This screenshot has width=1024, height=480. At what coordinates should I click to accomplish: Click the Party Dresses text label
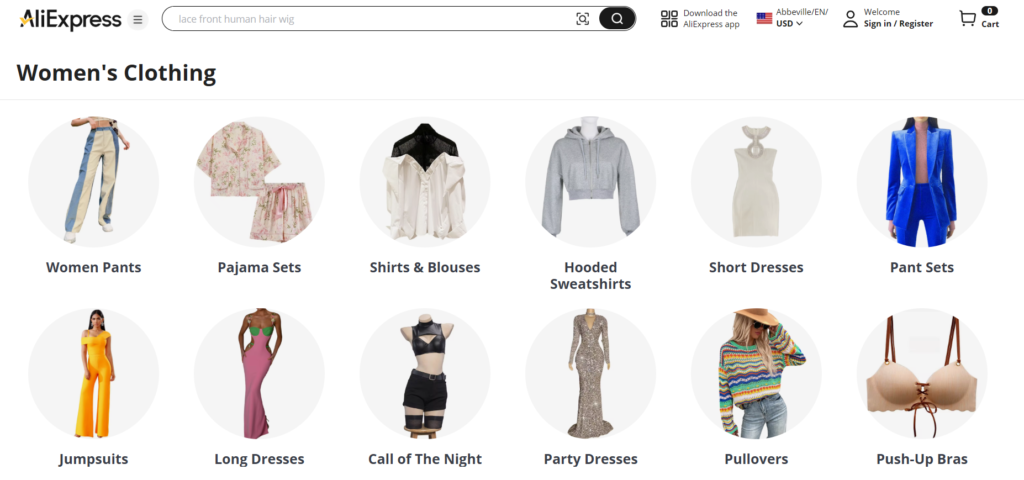coord(590,460)
